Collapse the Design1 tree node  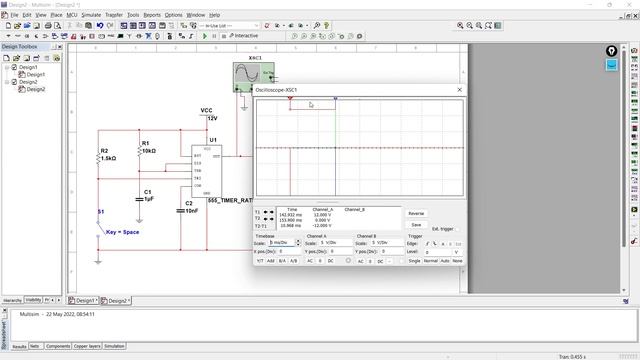pos(7,67)
